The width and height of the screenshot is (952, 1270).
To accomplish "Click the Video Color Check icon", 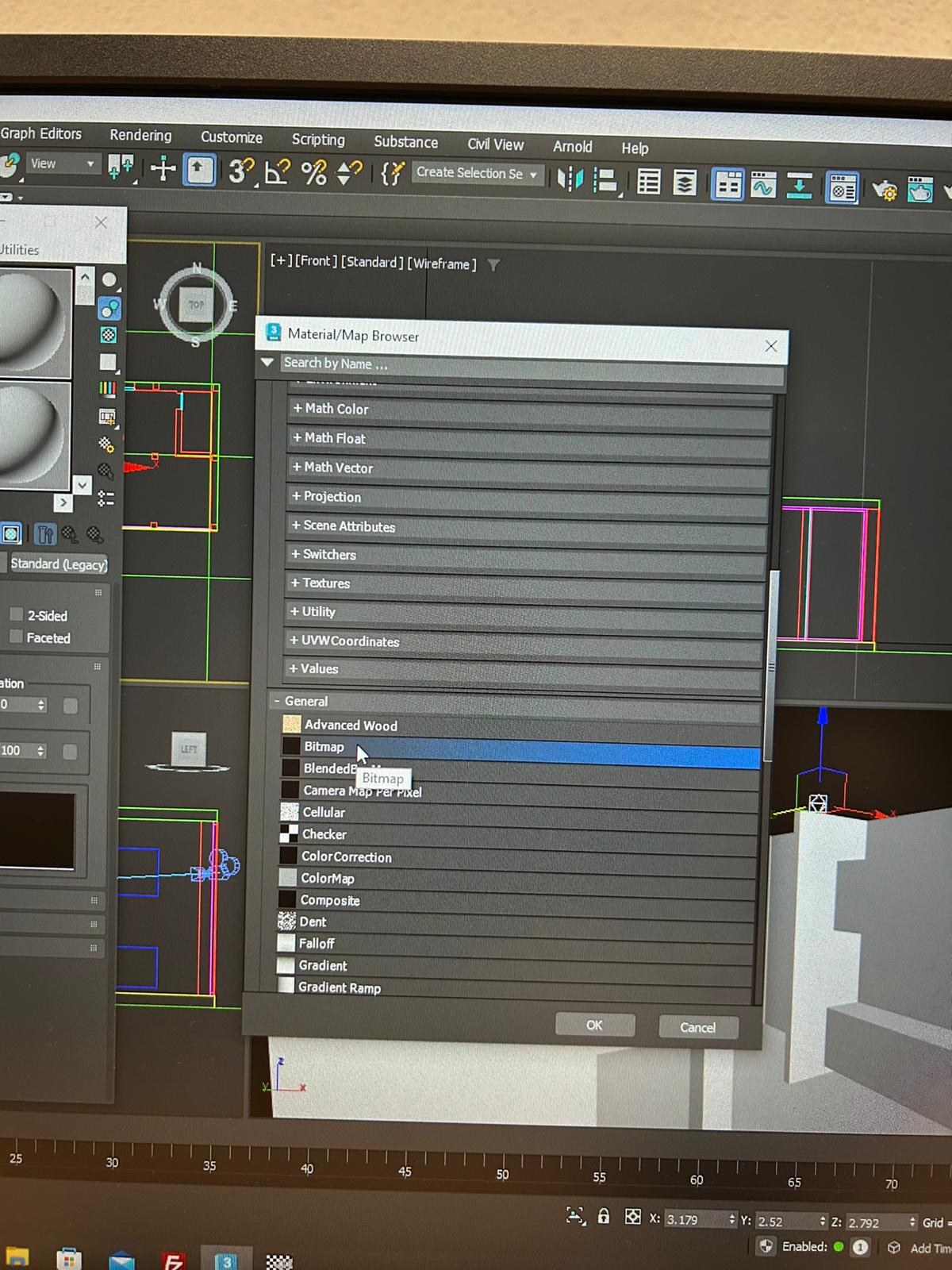I will (x=107, y=389).
